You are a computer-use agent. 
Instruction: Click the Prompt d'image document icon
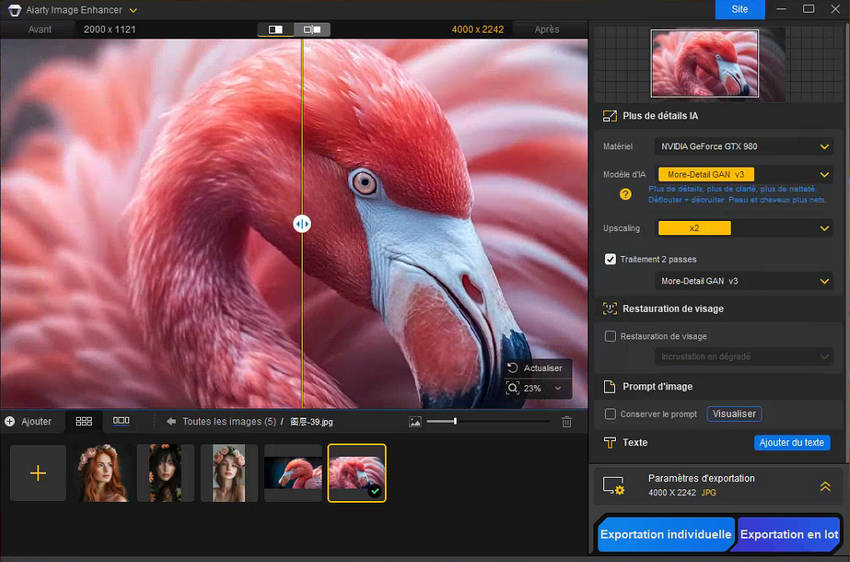coord(609,386)
